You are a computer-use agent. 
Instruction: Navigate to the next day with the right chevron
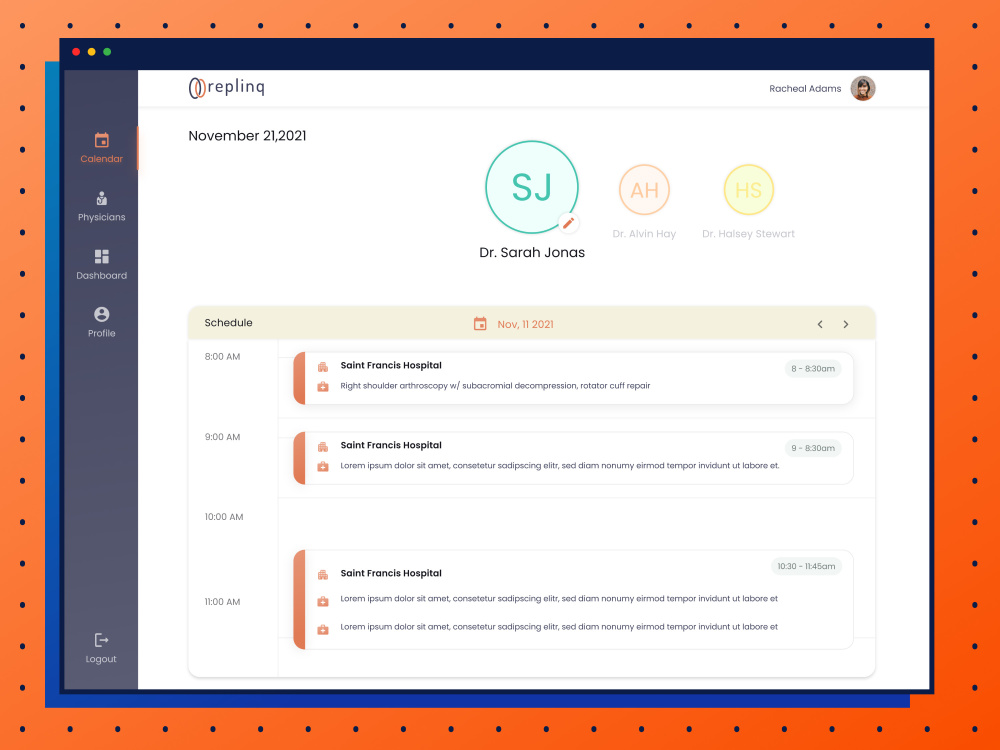coord(846,324)
